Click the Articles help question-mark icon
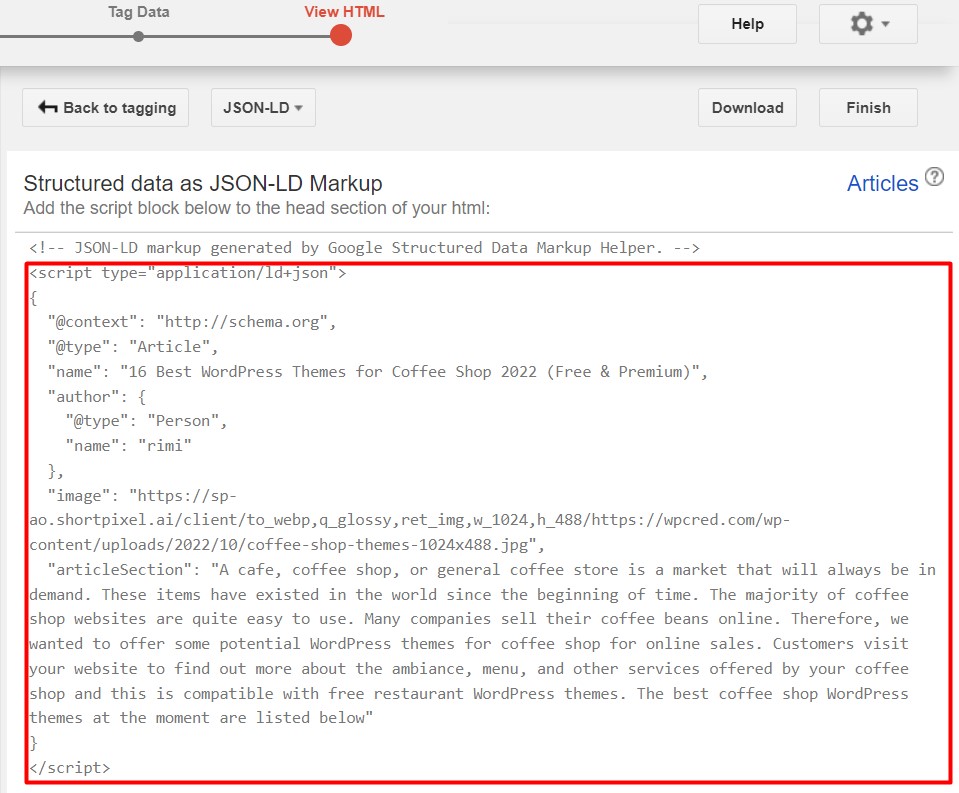959x793 pixels. tap(934, 177)
